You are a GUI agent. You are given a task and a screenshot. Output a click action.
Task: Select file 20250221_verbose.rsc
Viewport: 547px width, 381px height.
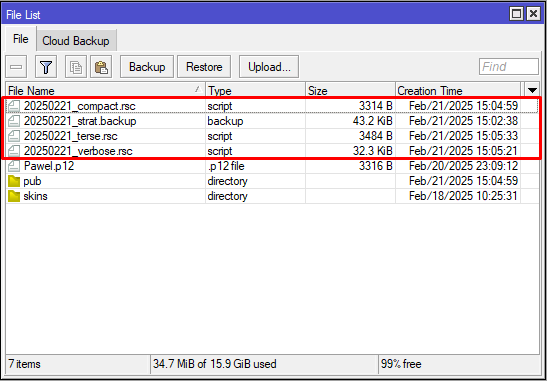coord(78,151)
